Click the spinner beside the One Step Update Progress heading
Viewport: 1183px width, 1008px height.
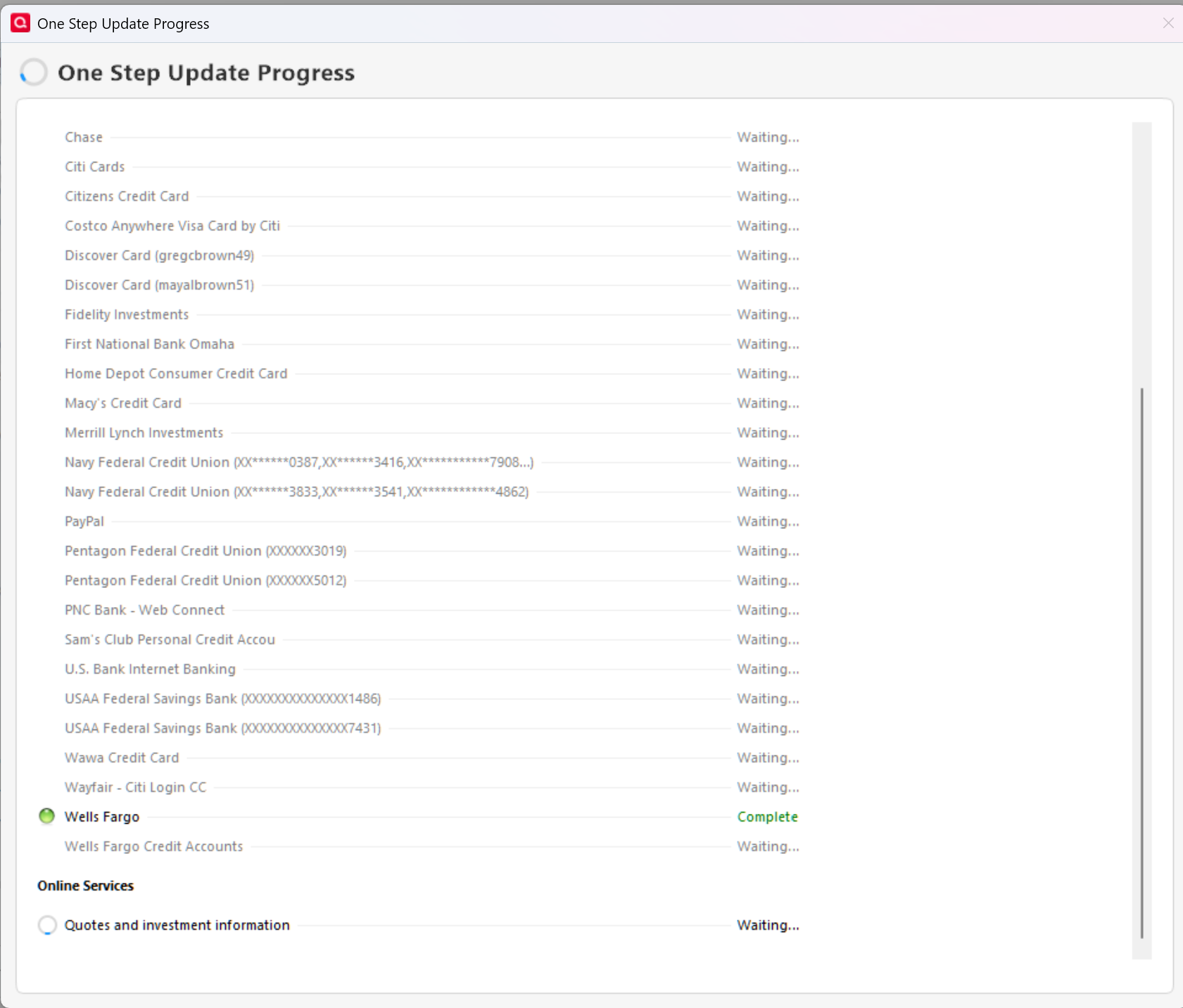34,72
